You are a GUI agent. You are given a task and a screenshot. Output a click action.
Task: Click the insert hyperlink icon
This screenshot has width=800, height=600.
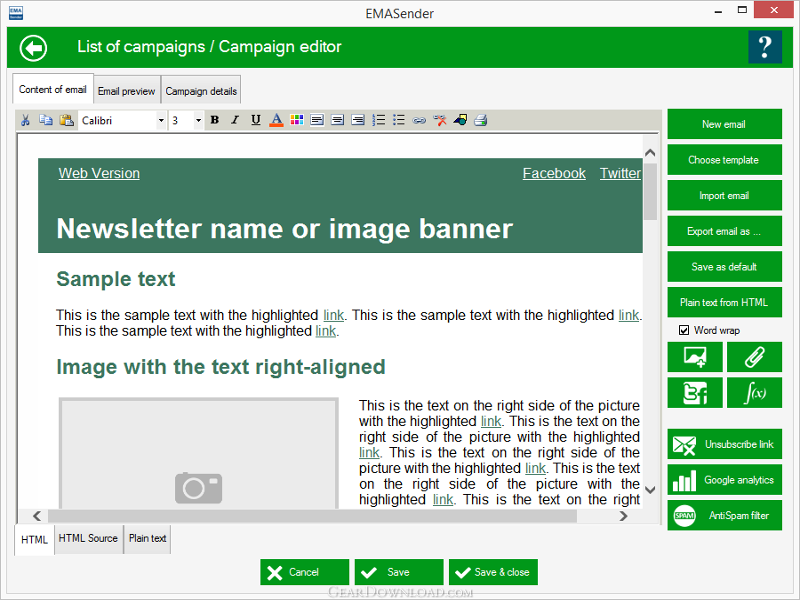(x=419, y=120)
